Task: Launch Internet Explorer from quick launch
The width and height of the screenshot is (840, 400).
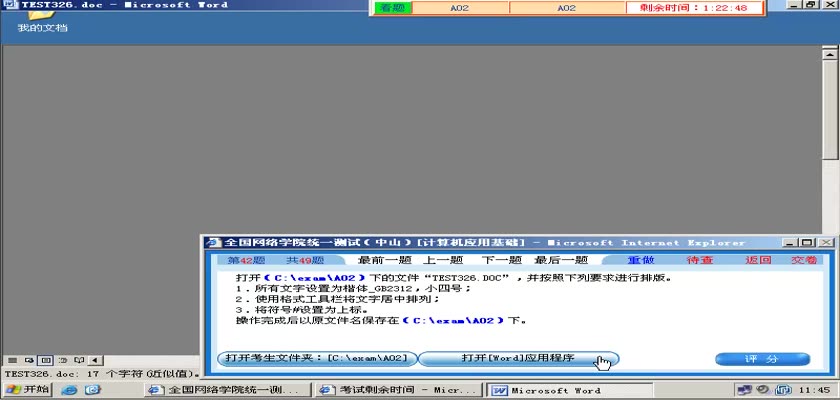Action: (69, 390)
